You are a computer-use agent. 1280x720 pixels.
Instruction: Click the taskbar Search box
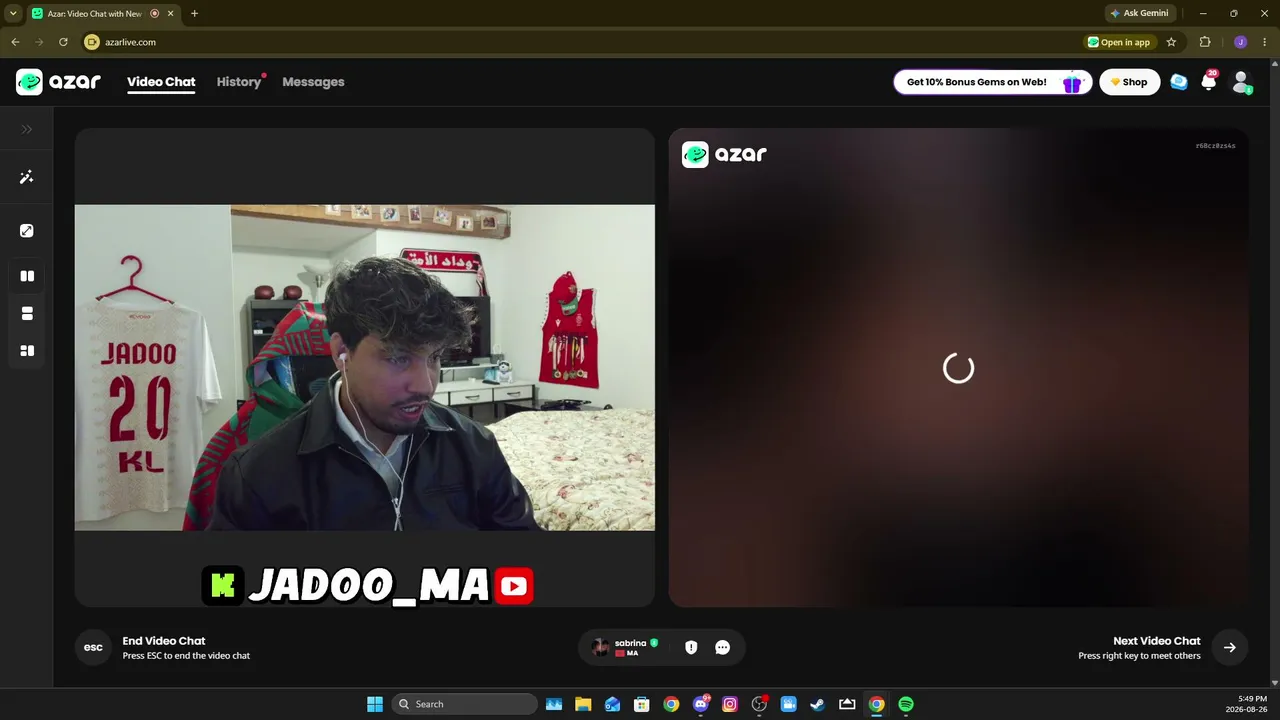point(464,704)
